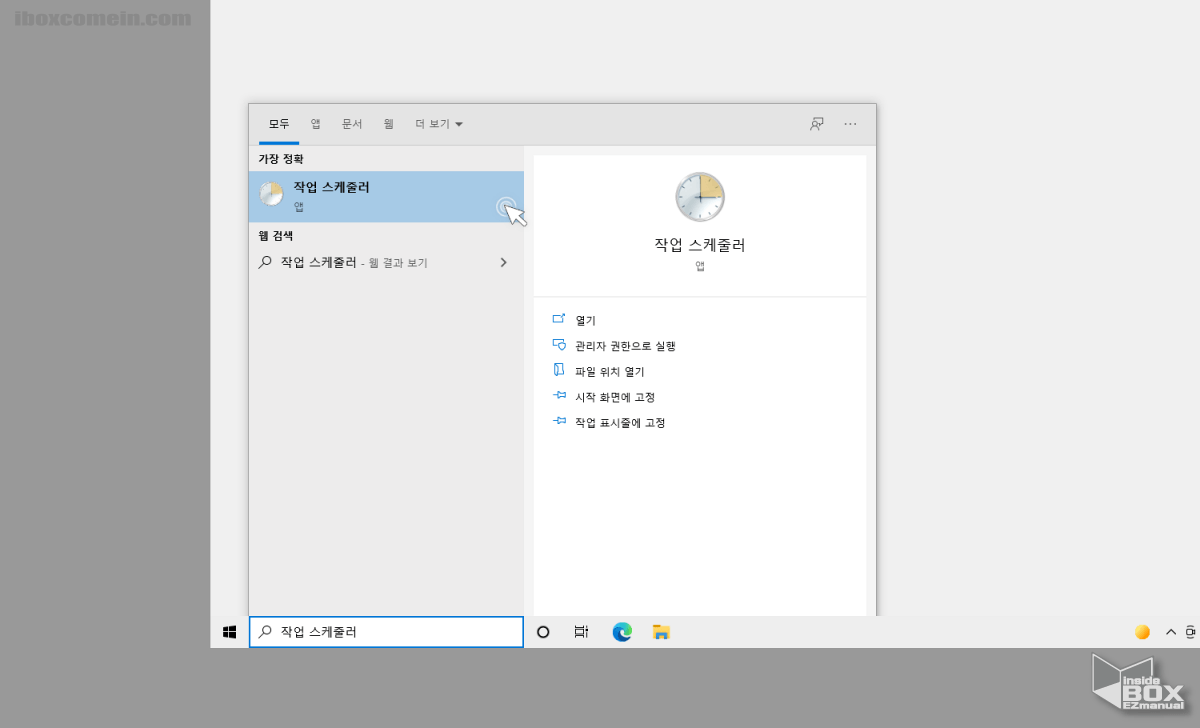Click the Cortana circle icon in the taskbar
This screenshot has height=728, width=1200.
pyautogui.click(x=543, y=631)
